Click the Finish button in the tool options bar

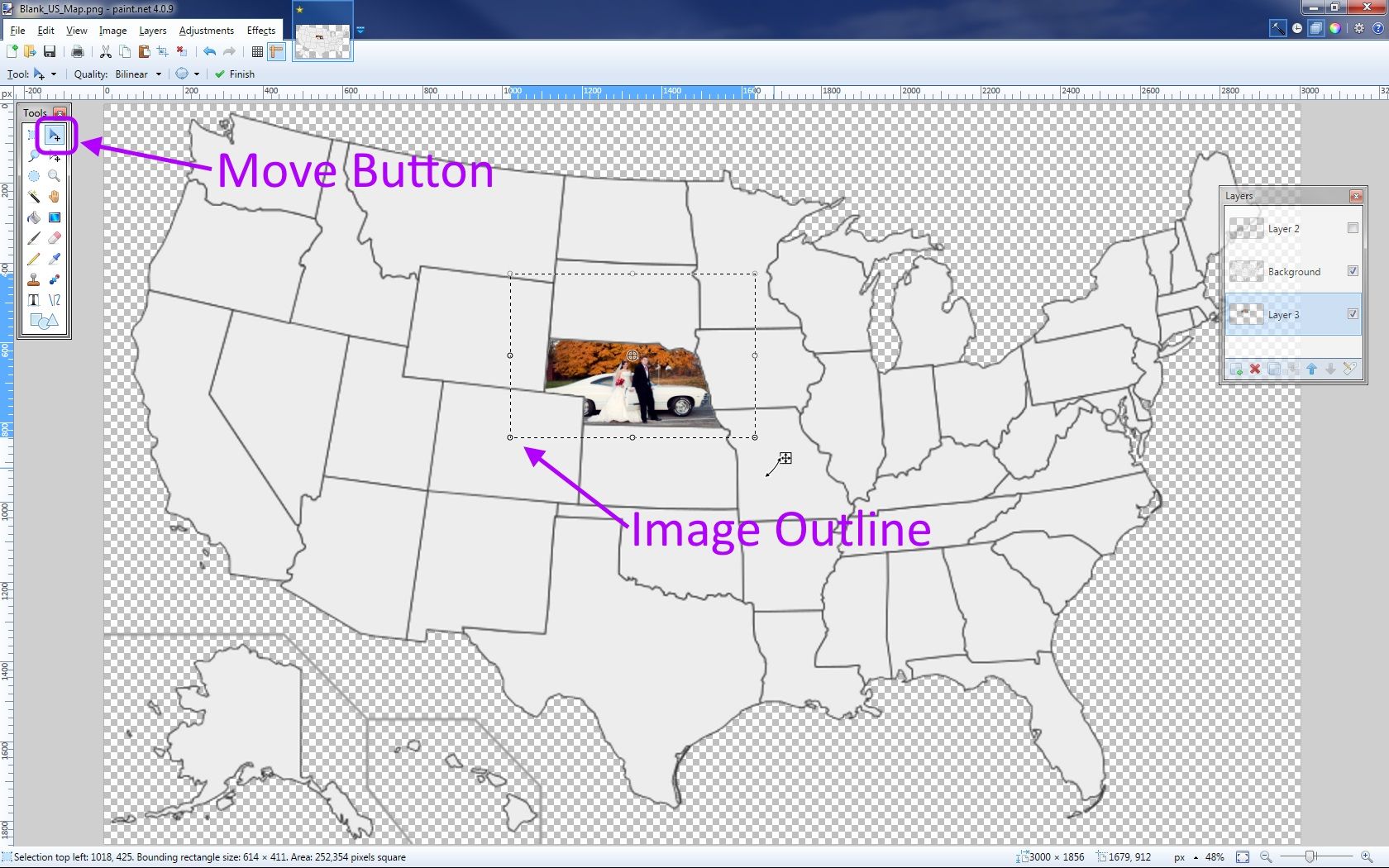coord(234,74)
